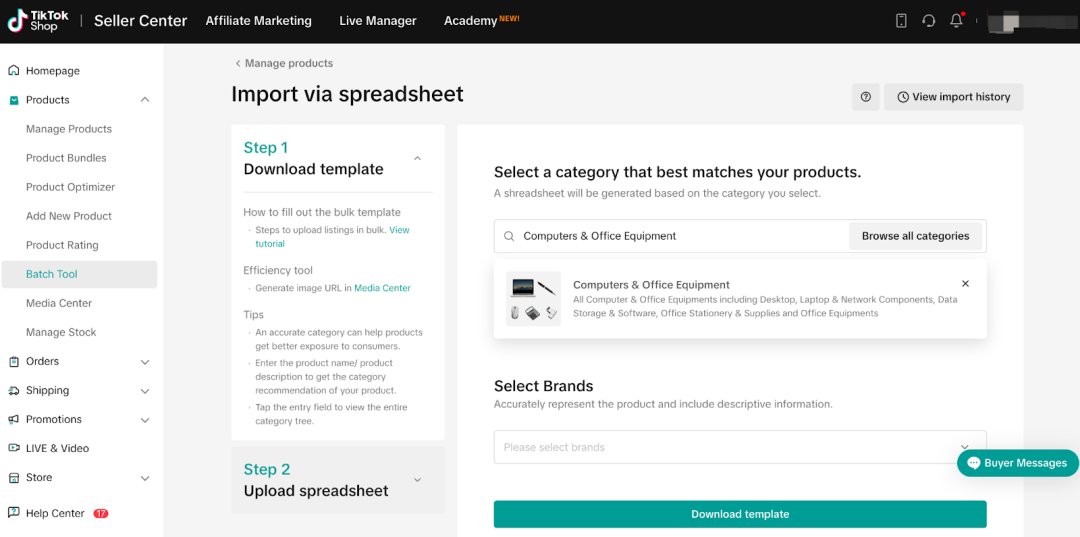Click the mobile phone icon in header
Image resolution: width=1080 pixels, height=537 pixels.
[x=901, y=21]
